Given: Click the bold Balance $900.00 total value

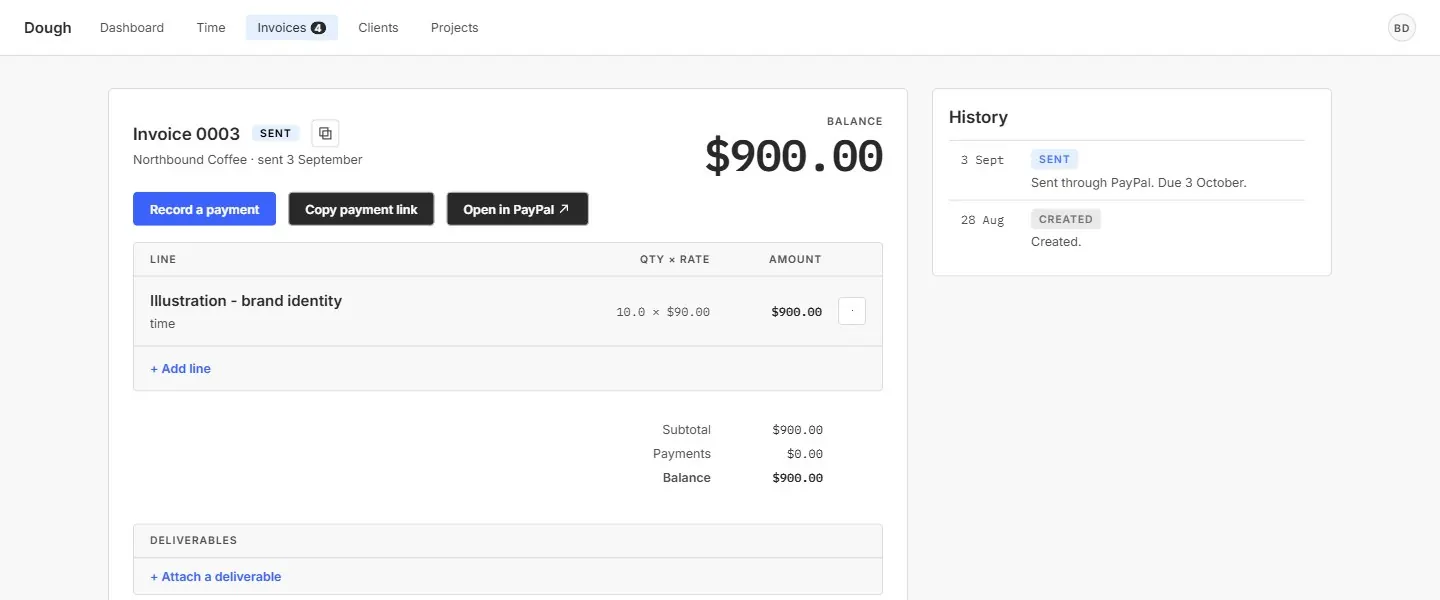Looking at the screenshot, I should click(x=797, y=478).
